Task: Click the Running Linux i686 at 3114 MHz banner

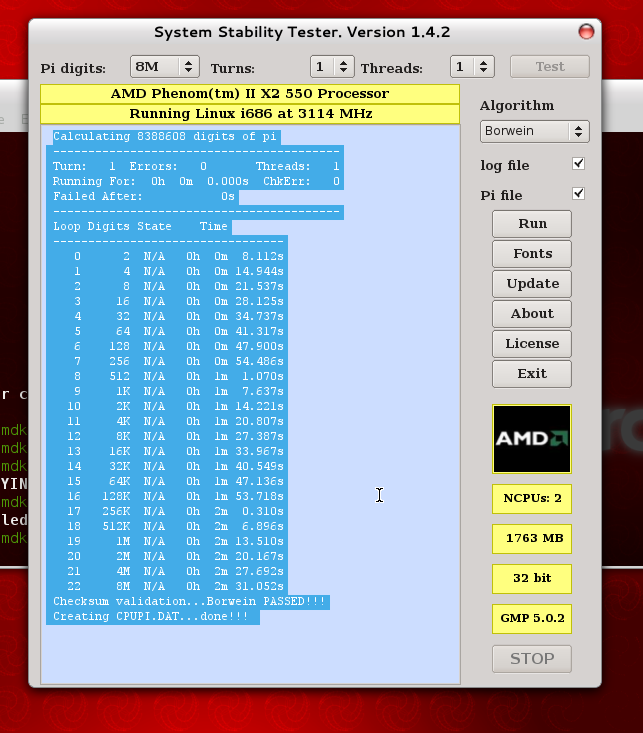Action: 250,114
